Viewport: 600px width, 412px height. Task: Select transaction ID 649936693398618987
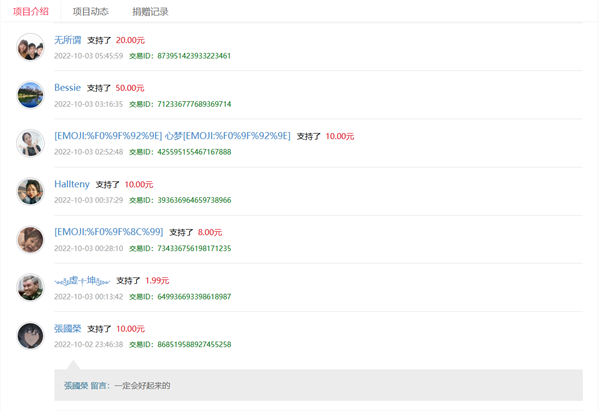(194, 296)
